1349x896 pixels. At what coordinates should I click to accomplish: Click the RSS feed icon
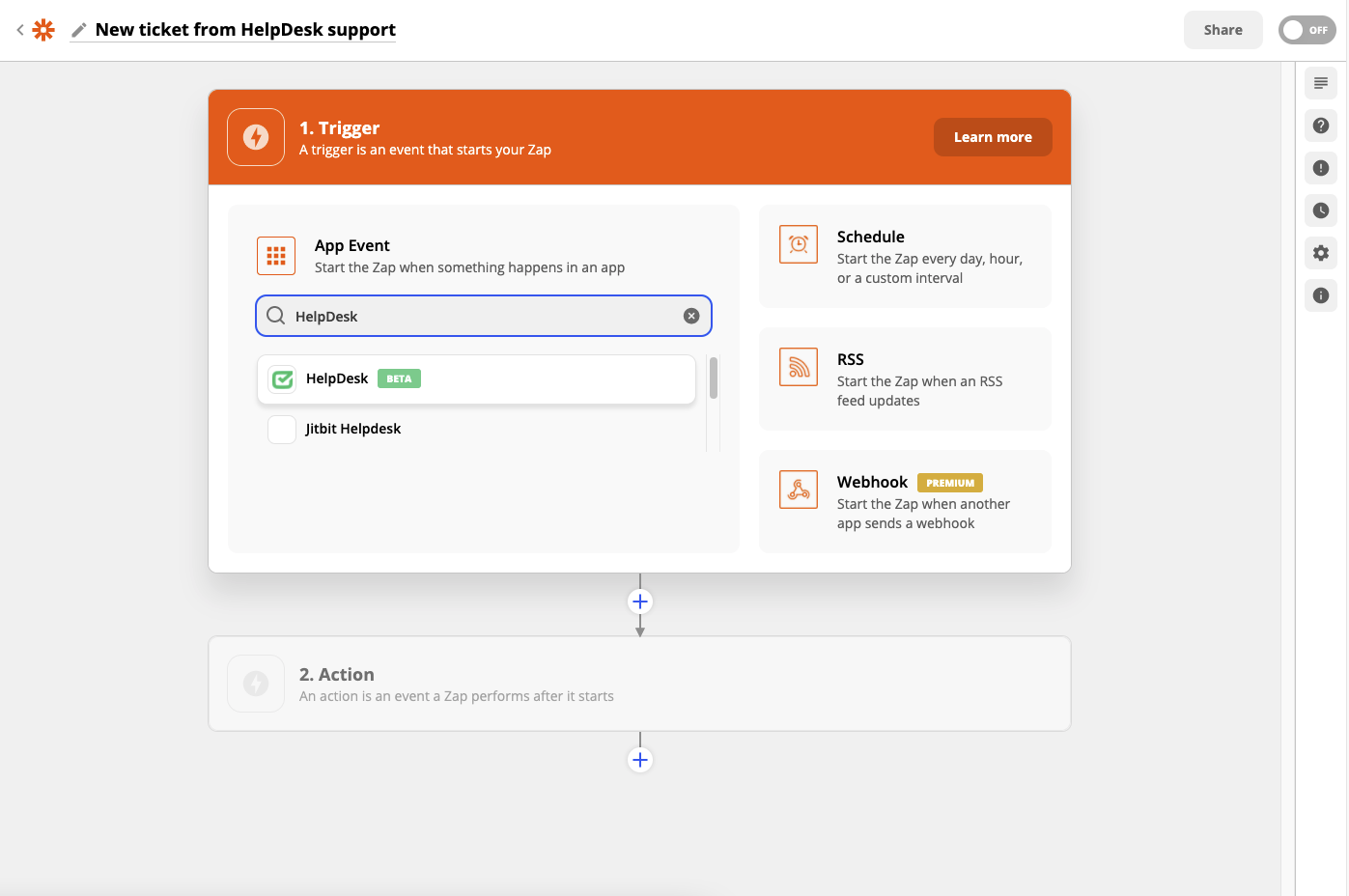point(799,367)
